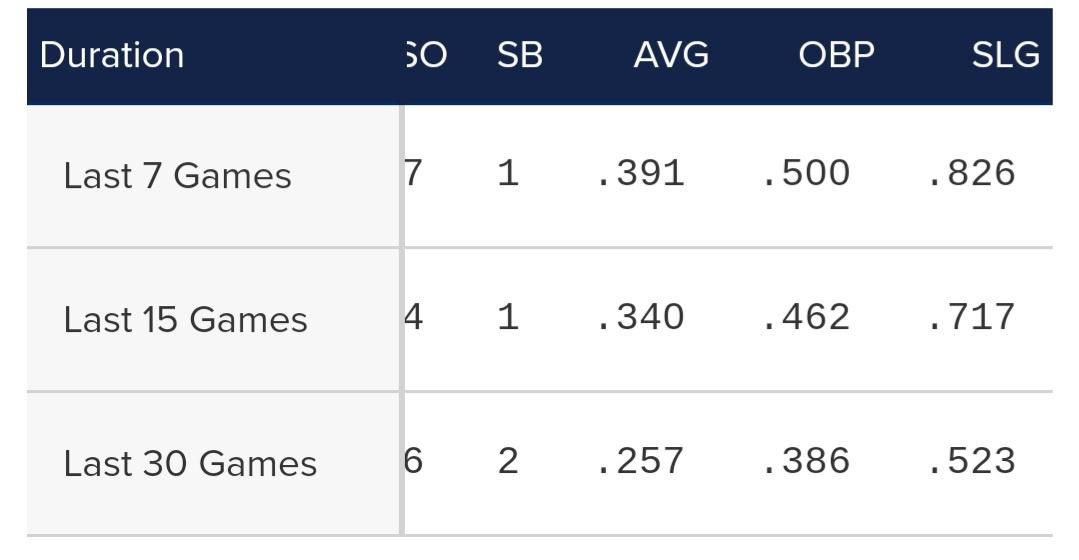Click the .386 OBP value
Image resolution: width=1079 pixels, height=560 pixels.
[806, 461]
